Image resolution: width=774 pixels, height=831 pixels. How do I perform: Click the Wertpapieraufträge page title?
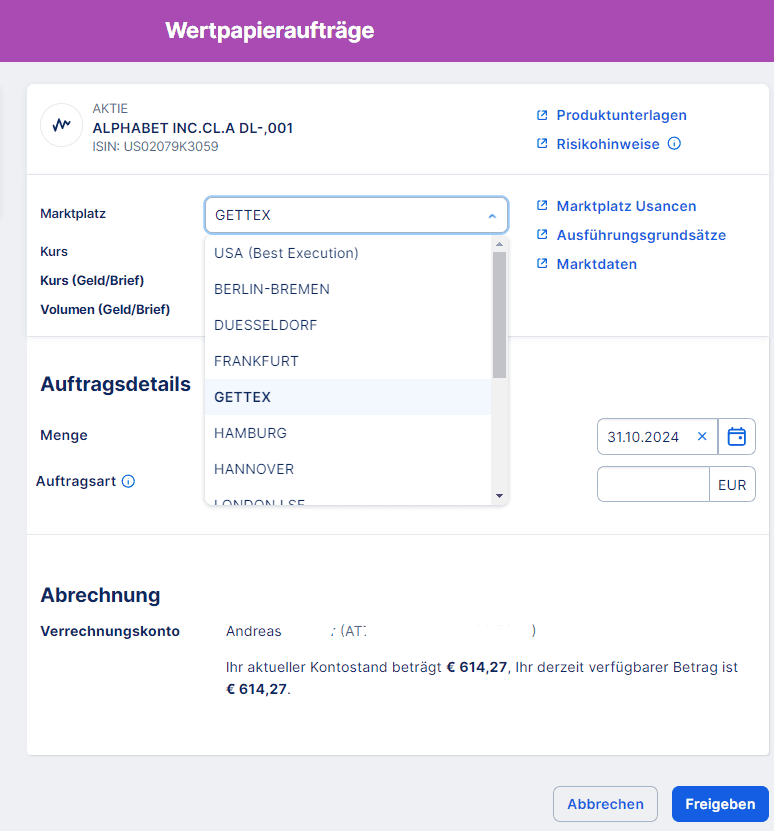pyautogui.click(x=270, y=30)
